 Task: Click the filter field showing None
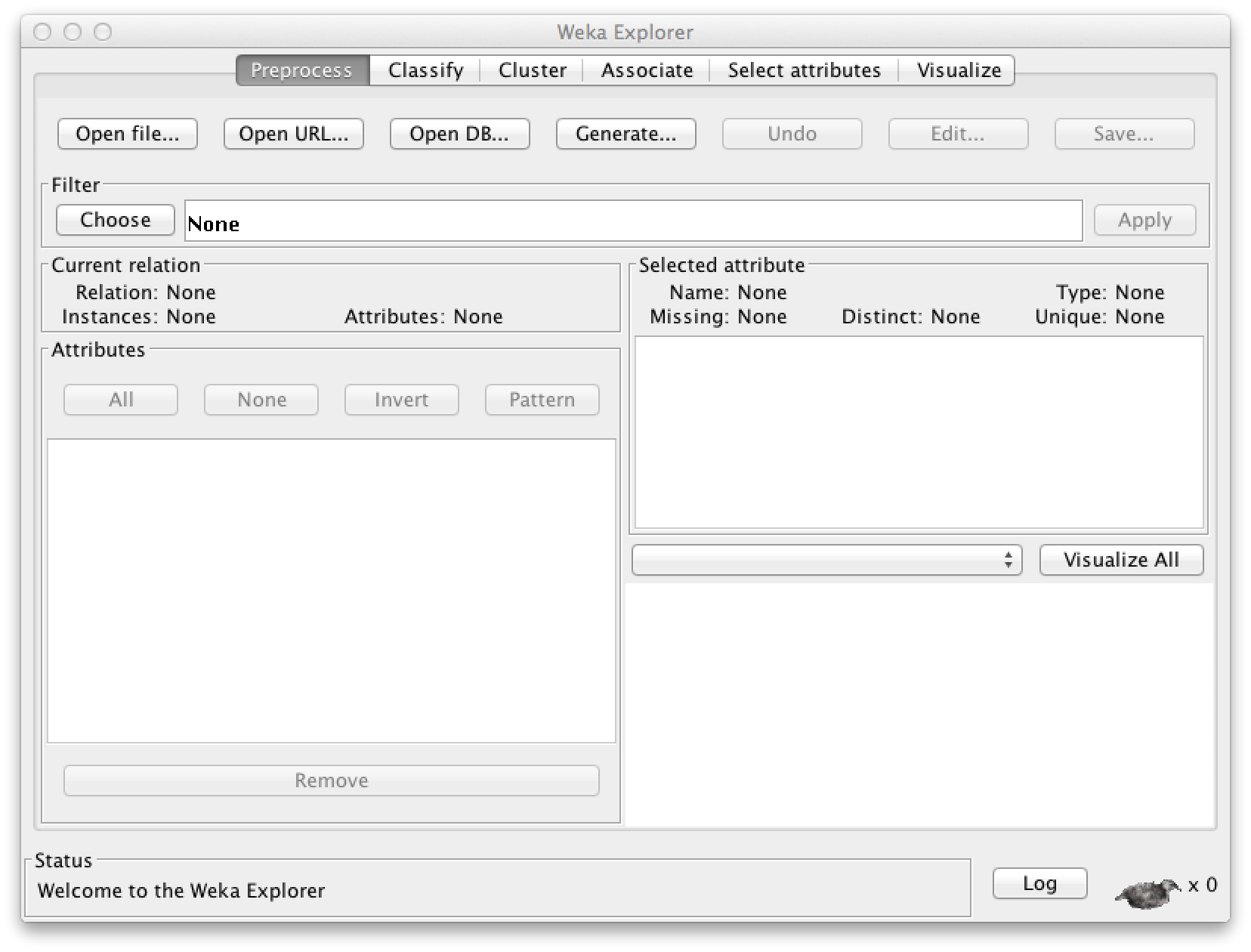pos(634,221)
